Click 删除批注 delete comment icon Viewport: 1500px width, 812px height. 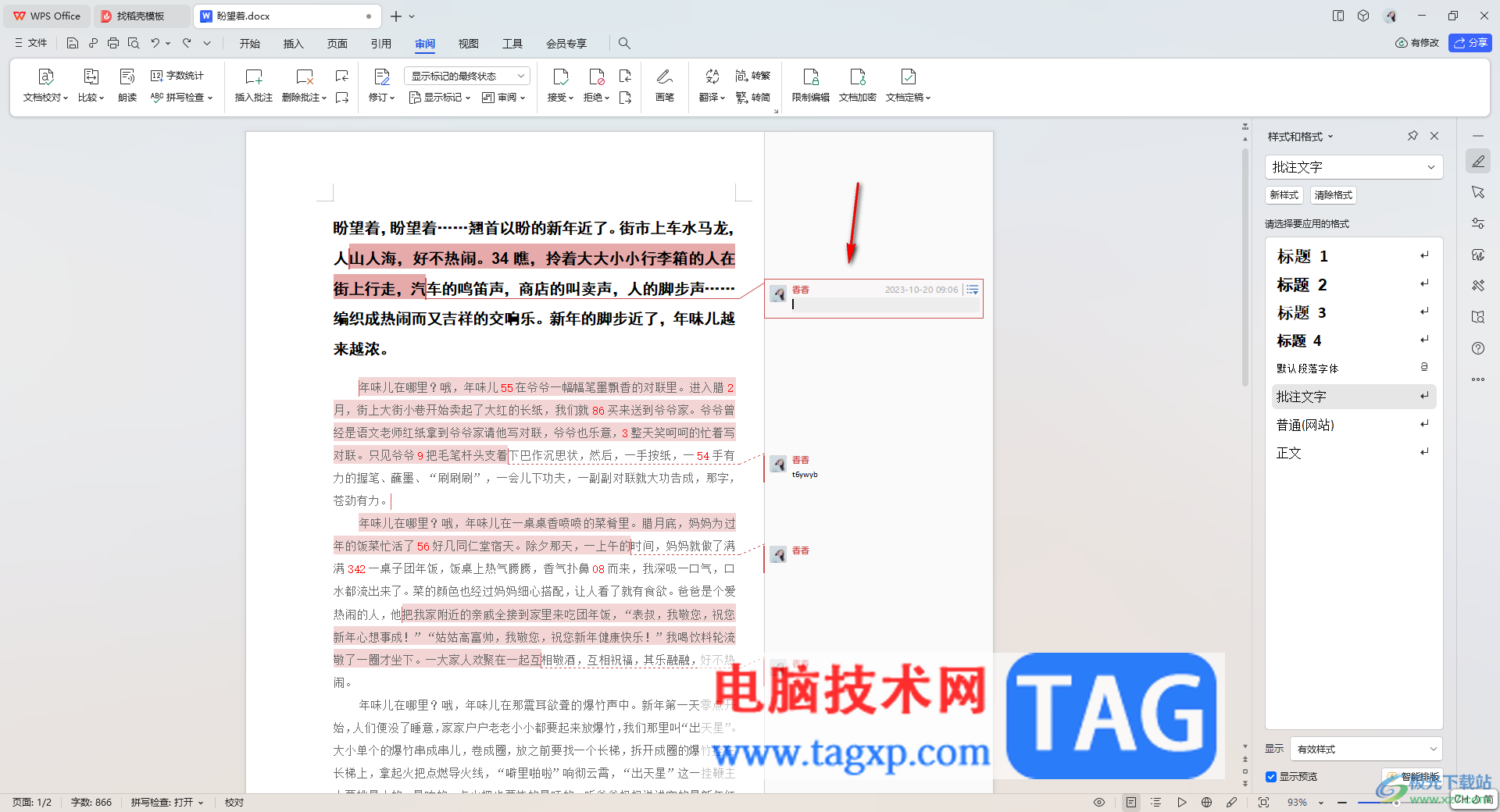pos(305,77)
